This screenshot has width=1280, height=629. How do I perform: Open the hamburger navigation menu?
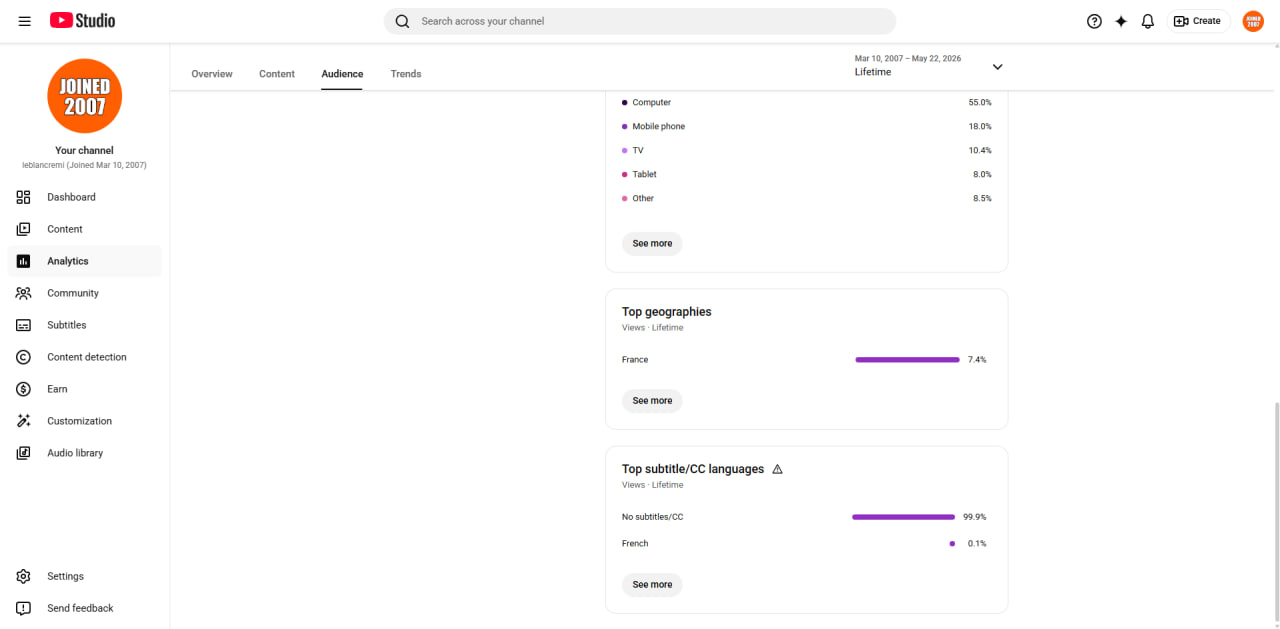pos(24,21)
